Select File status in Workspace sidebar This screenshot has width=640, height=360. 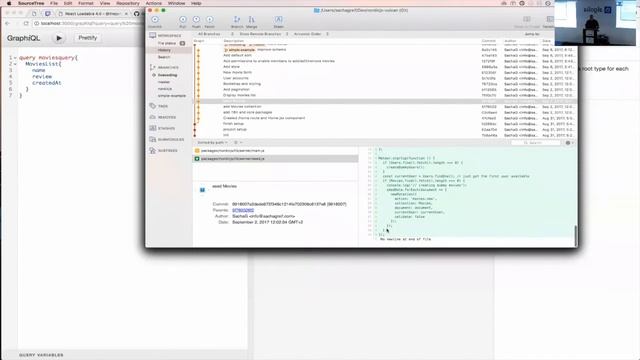[x=167, y=43]
